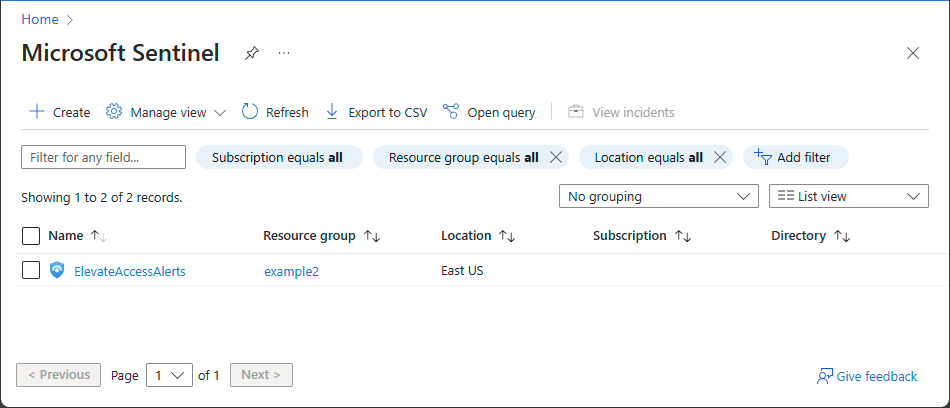Open the more options ellipsis menu
The width and height of the screenshot is (950, 408).
click(284, 53)
